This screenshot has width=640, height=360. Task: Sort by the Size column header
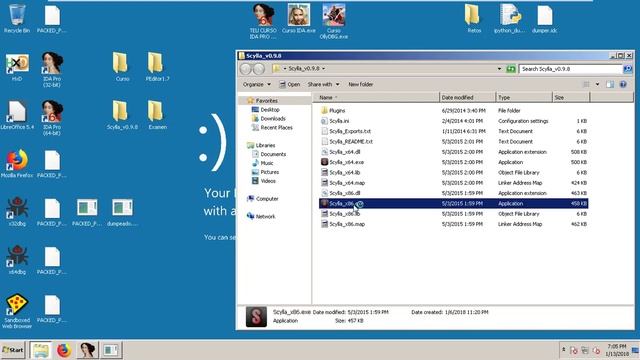[x=571, y=98]
